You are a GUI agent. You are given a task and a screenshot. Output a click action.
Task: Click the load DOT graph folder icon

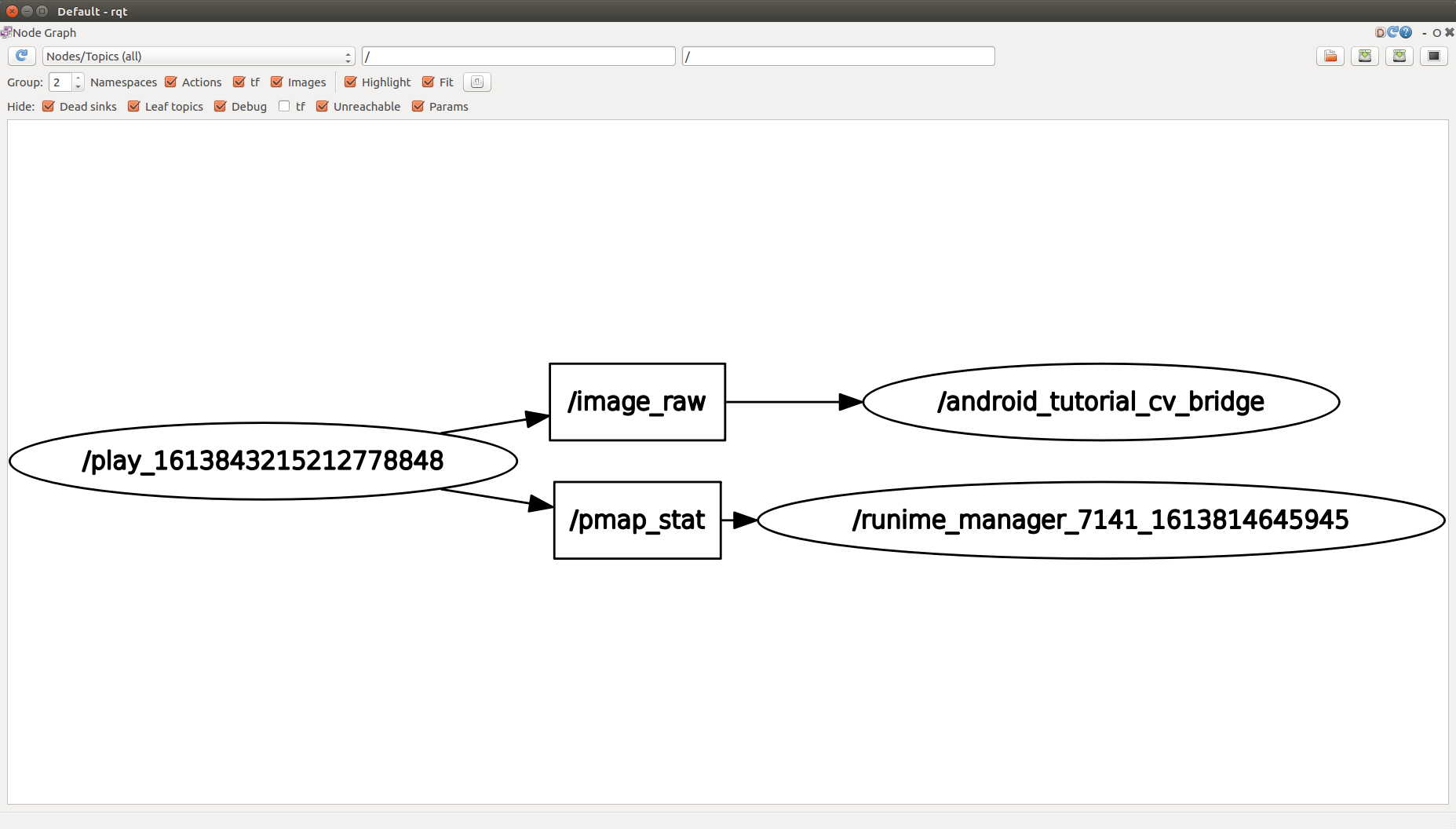coord(1330,56)
